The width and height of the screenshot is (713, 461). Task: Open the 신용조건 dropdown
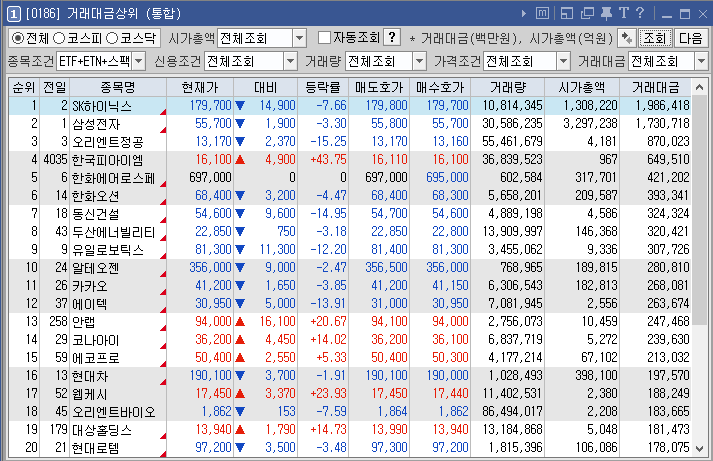(x=291, y=61)
